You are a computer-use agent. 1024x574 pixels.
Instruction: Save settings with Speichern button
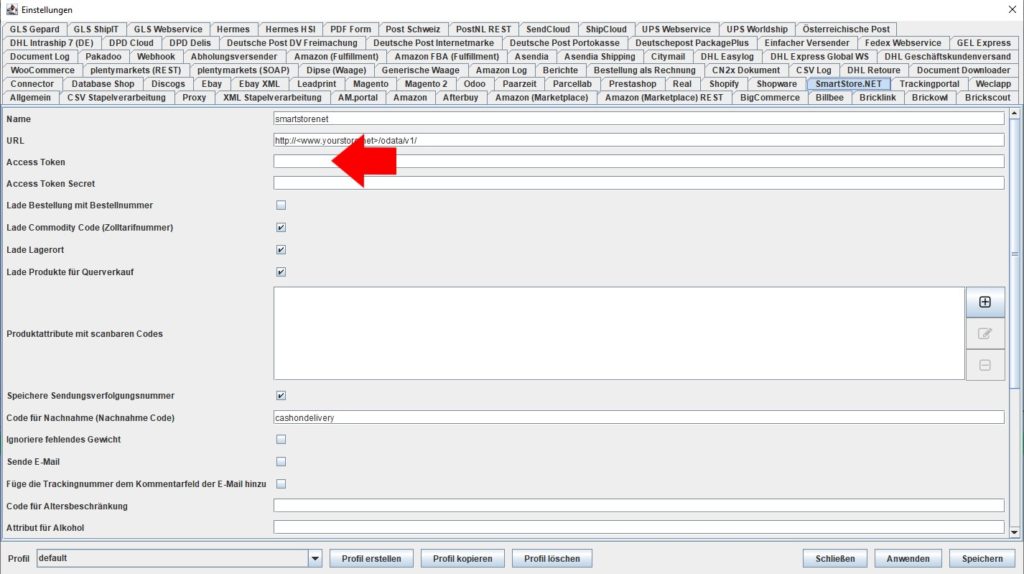coord(982,558)
